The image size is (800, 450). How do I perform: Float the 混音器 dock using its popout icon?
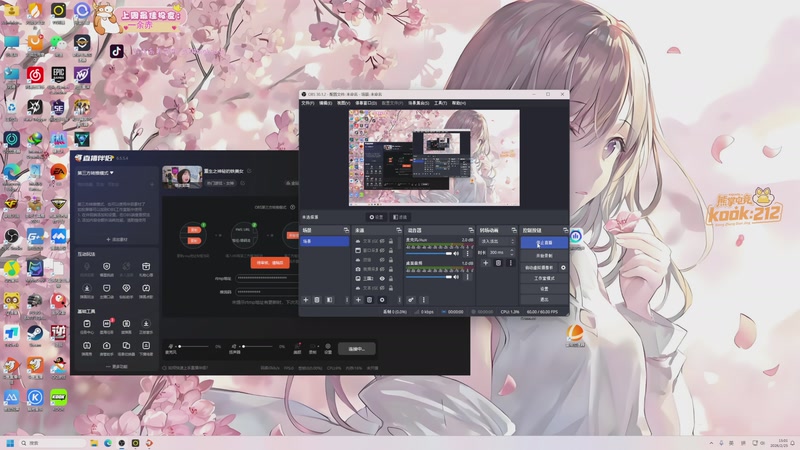[470, 231]
